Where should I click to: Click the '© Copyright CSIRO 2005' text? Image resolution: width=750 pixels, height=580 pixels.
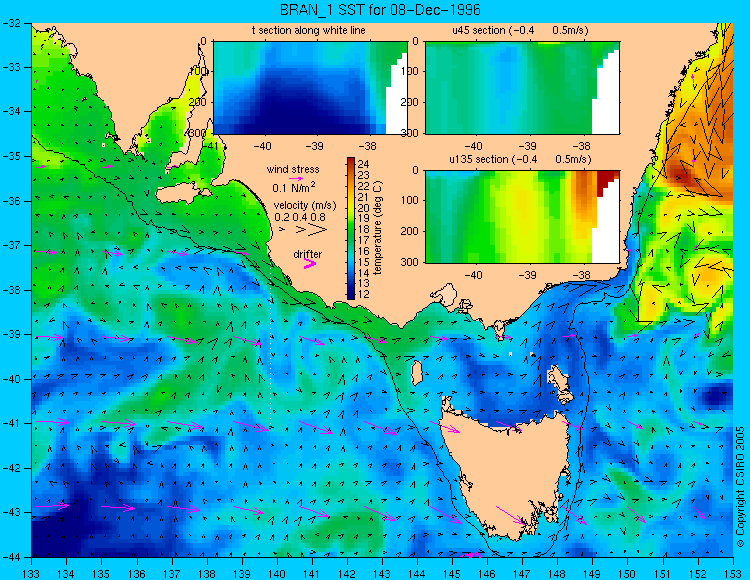click(x=740, y=487)
